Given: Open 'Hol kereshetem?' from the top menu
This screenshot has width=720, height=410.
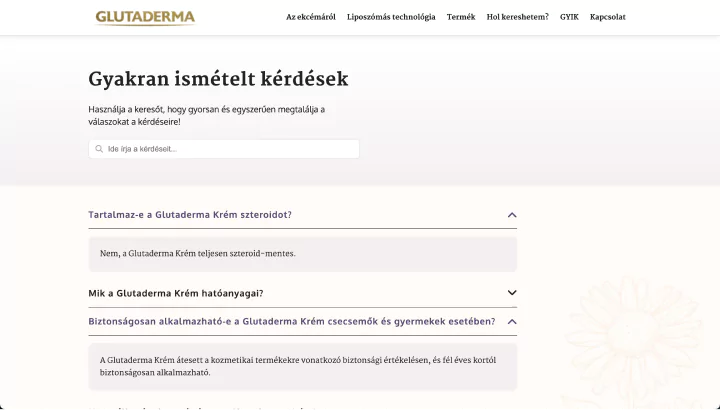Looking at the screenshot, I should tap(517, 17).
